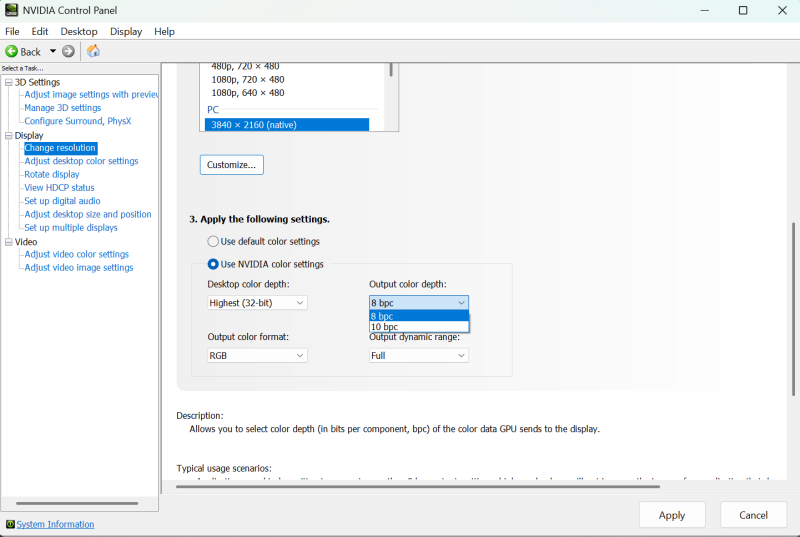Click the PC resolution group header

coord(213,110)
